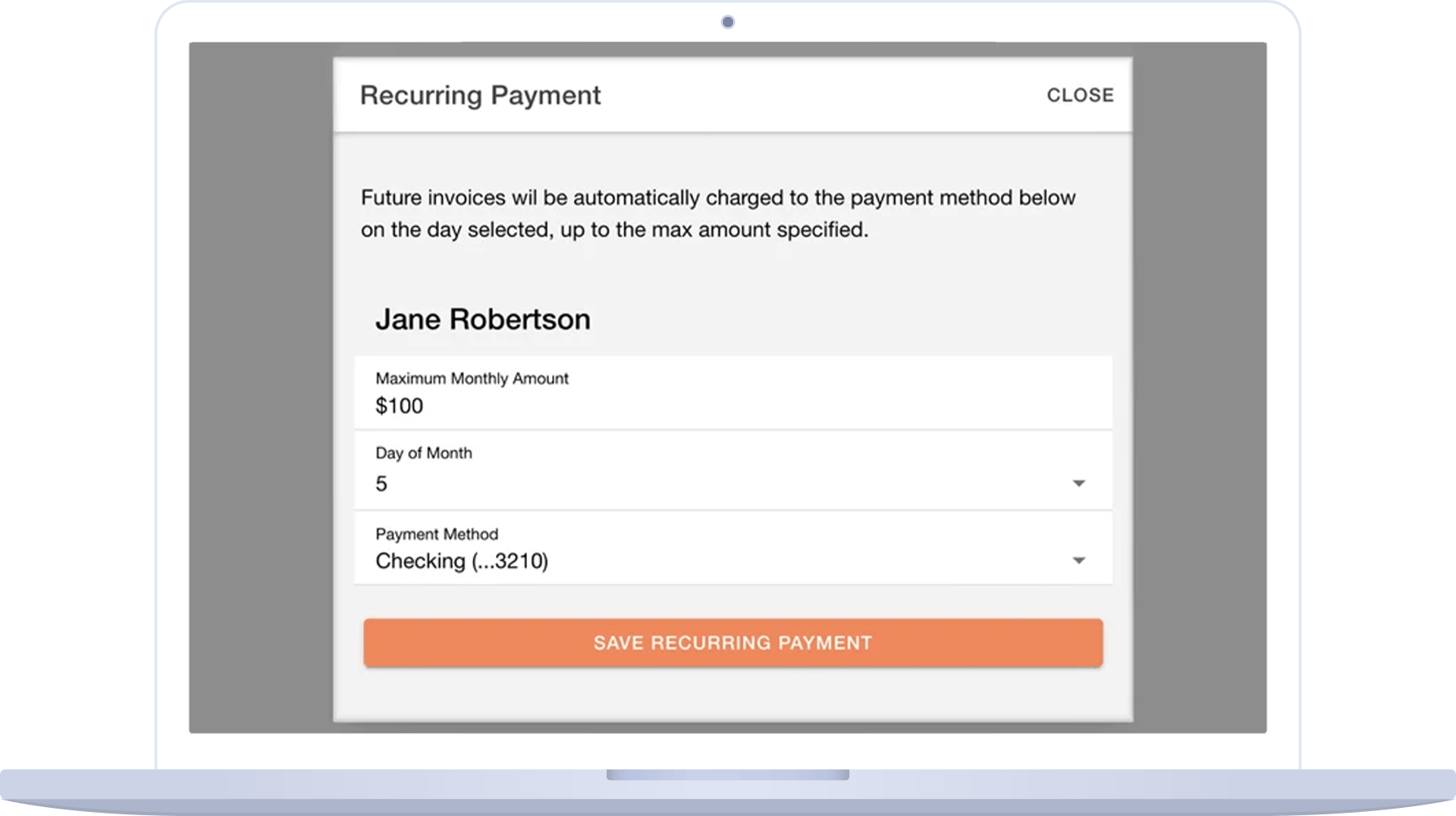Click empty area below the Save button
Screen dimensions: 1456x816
733,694
